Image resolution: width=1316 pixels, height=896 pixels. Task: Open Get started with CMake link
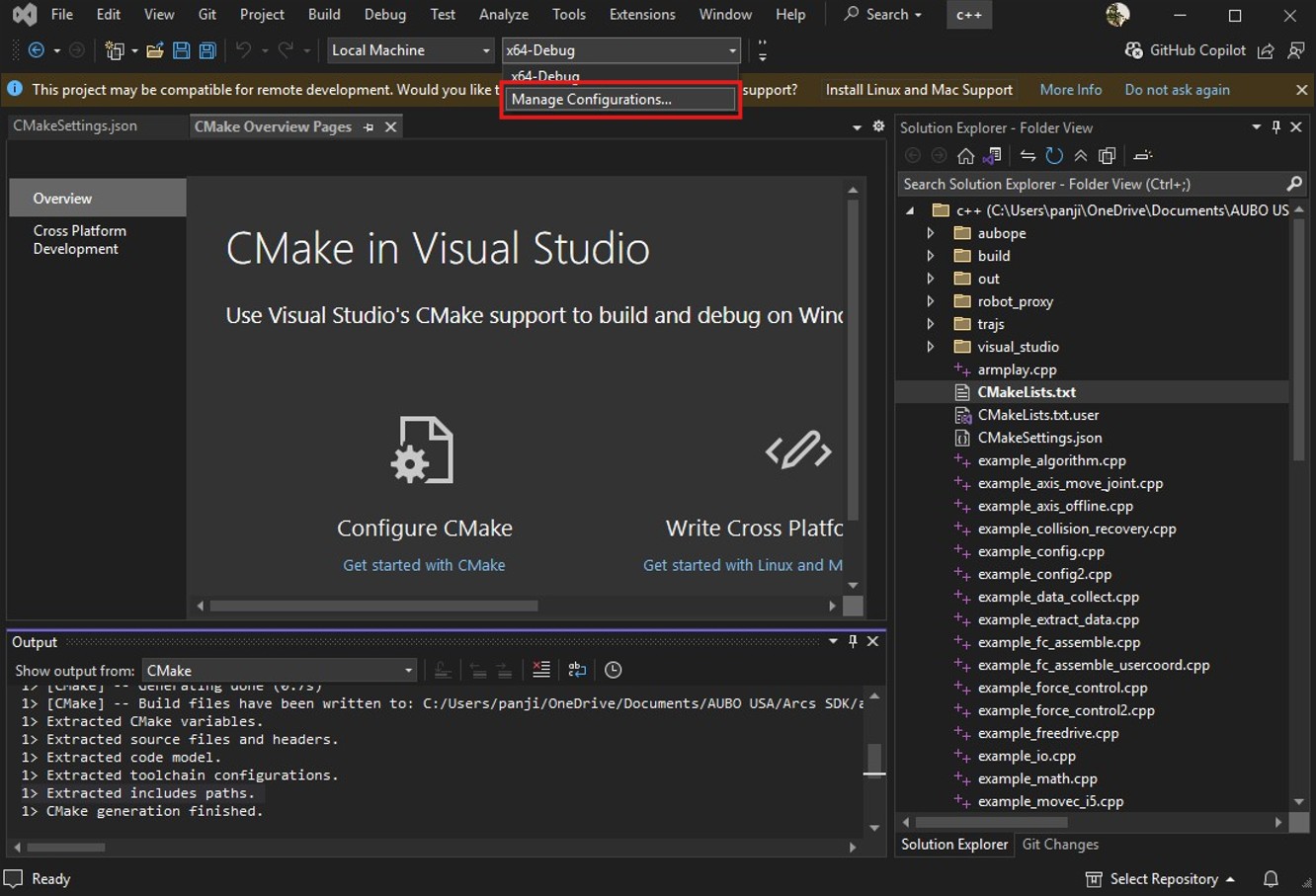click(x=424, y=565)
